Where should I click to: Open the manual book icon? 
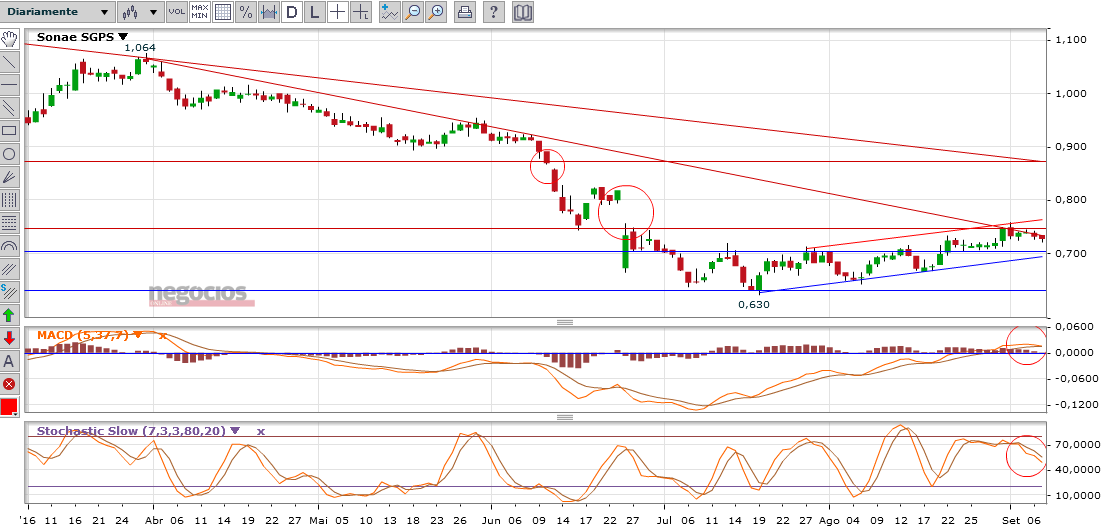coord(523,11)
